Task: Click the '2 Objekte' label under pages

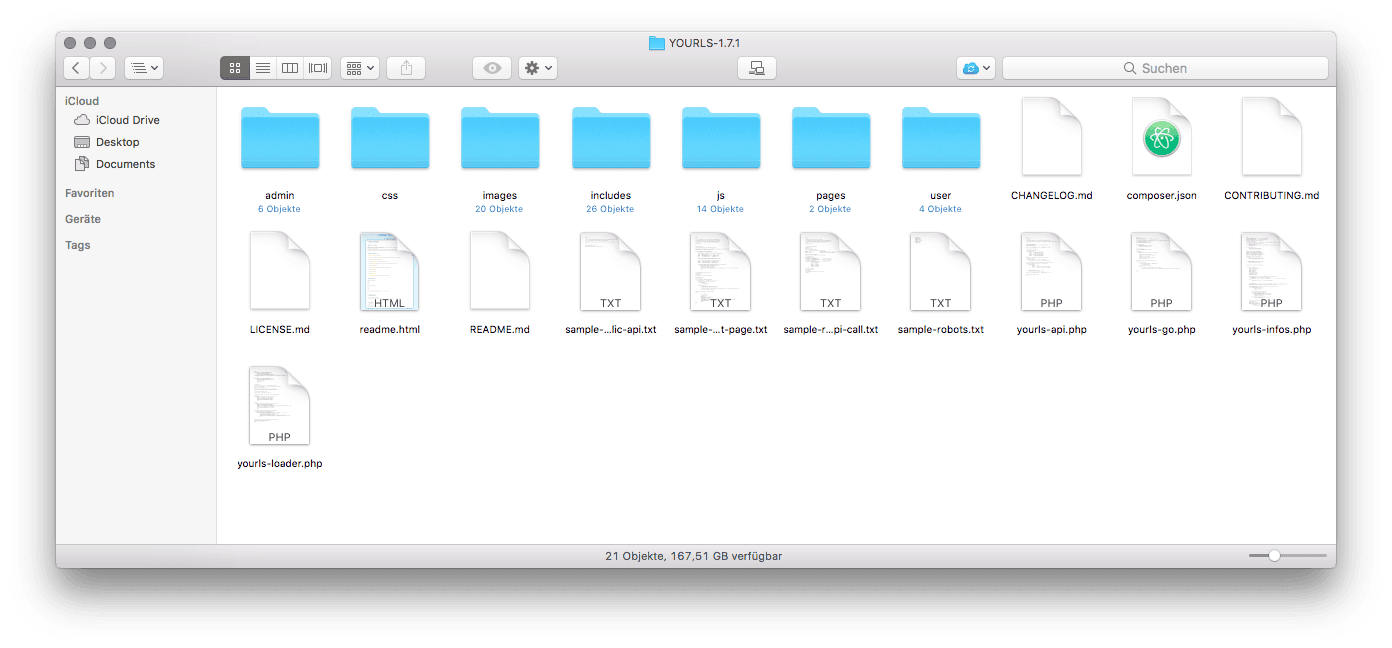Action: pos(831,209)
